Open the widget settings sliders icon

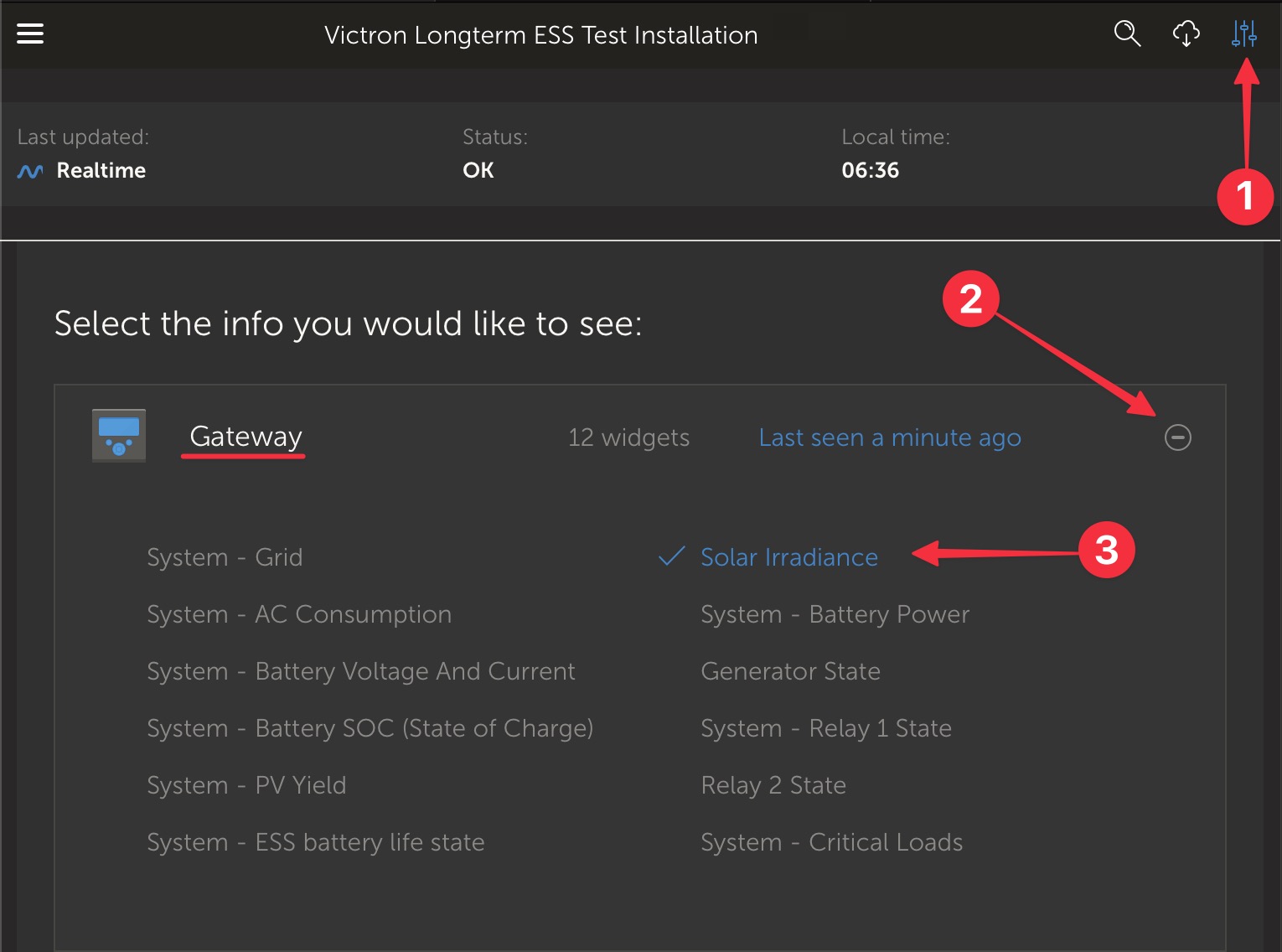[1245, 34]
